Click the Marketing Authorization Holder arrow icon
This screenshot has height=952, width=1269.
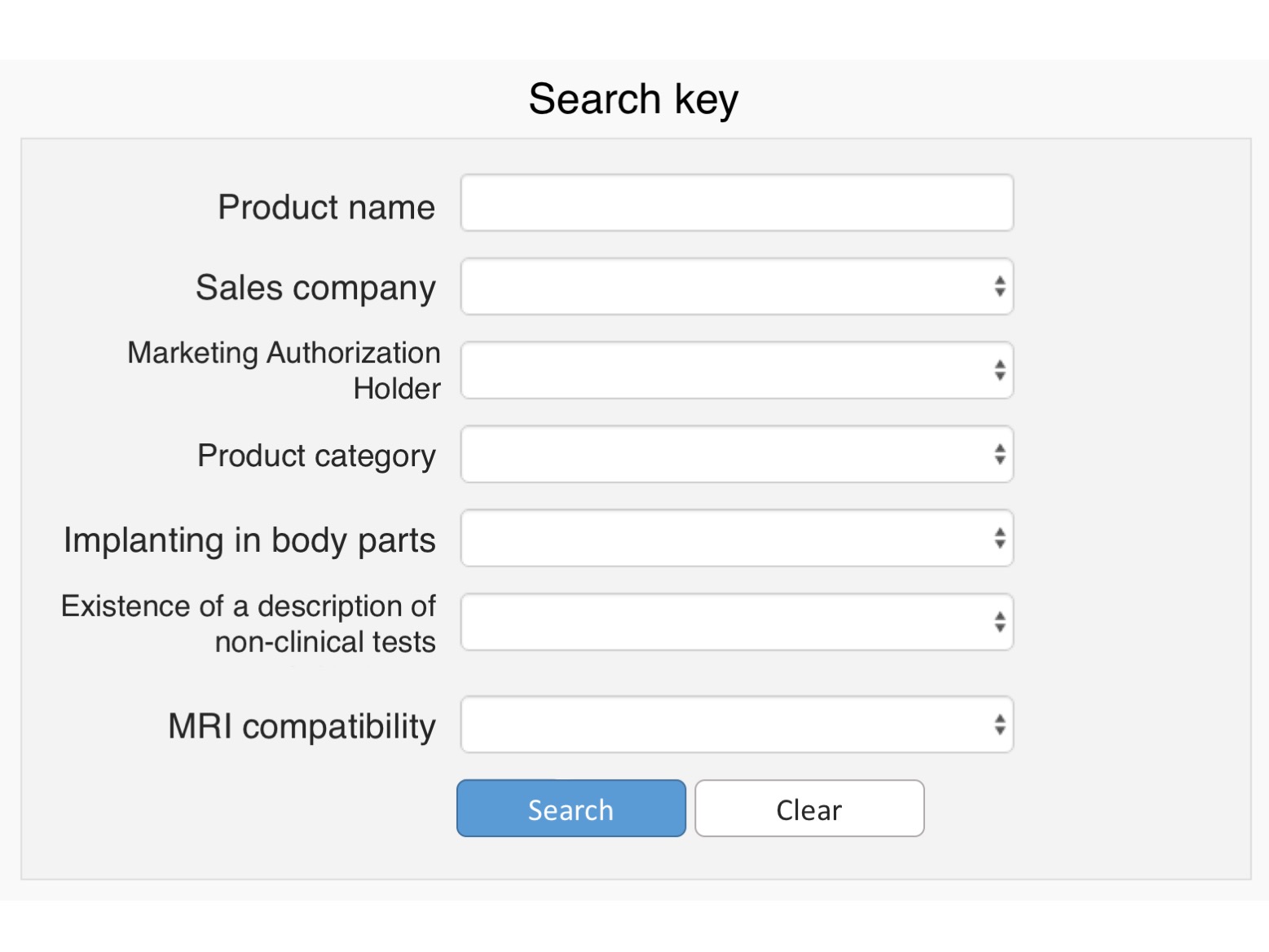(x=1000, y=371)
